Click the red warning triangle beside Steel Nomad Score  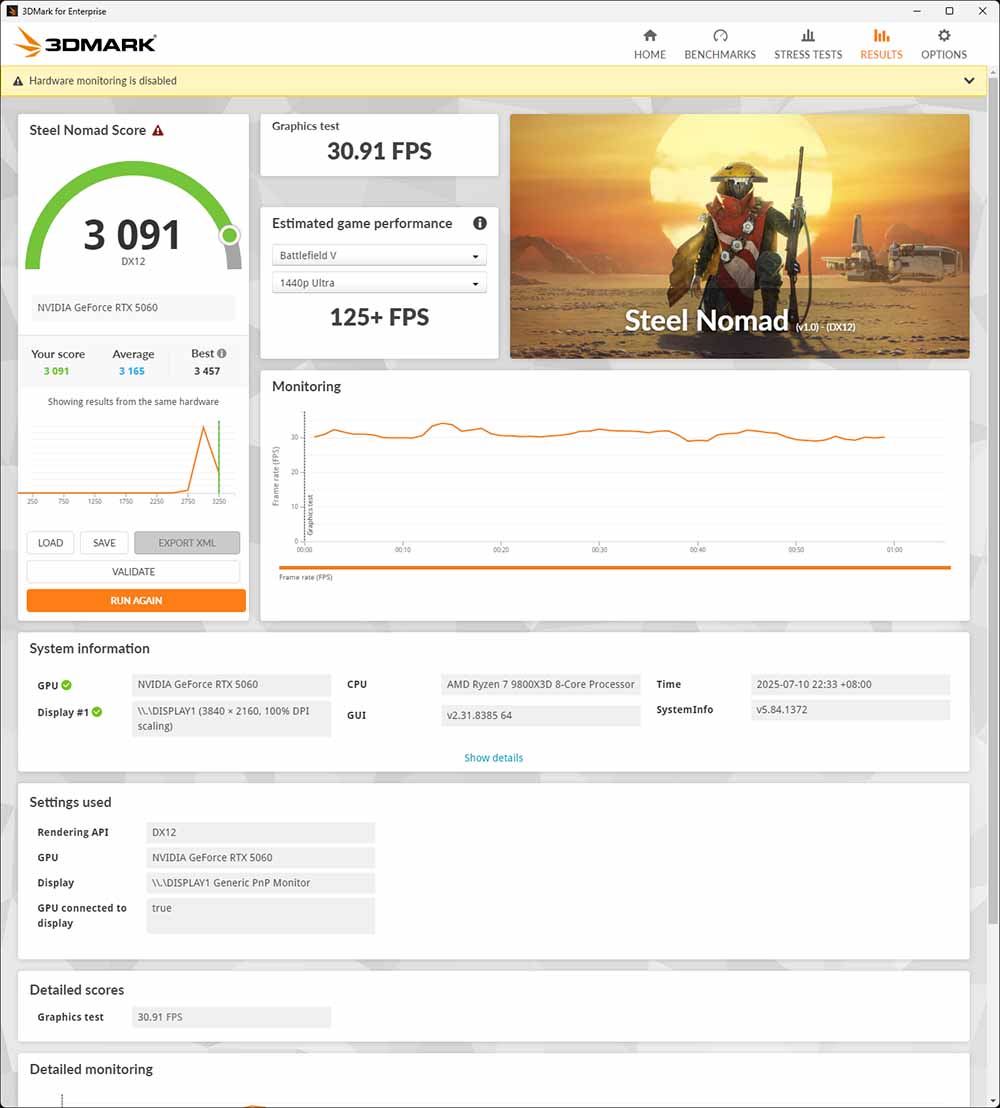pos(158,131)
